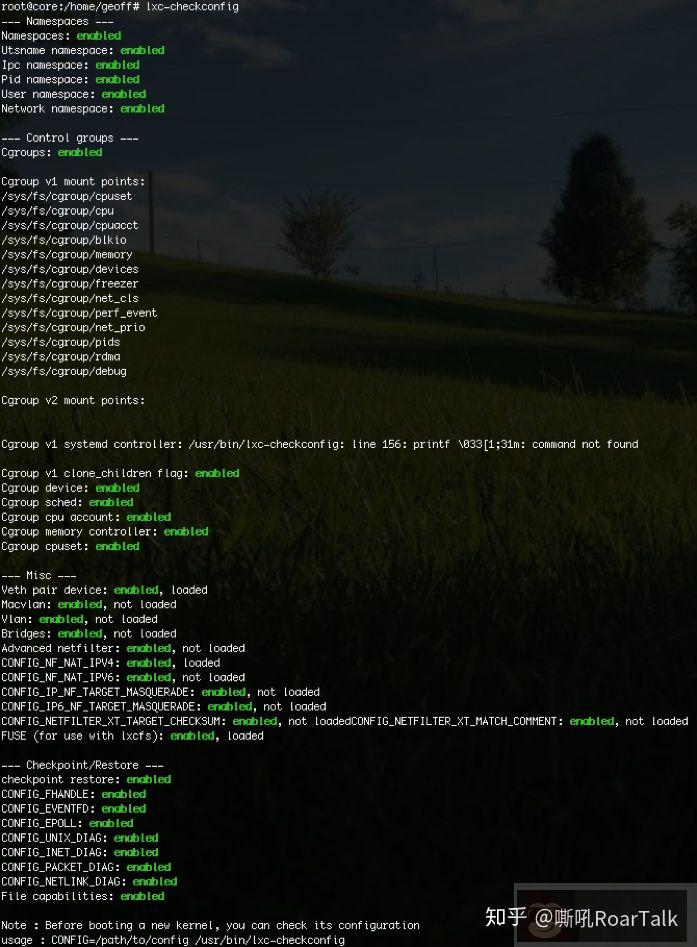
Task: Click the 'CONFIG_NF_NAT_IPV4:' line
Action: (111, 663)
